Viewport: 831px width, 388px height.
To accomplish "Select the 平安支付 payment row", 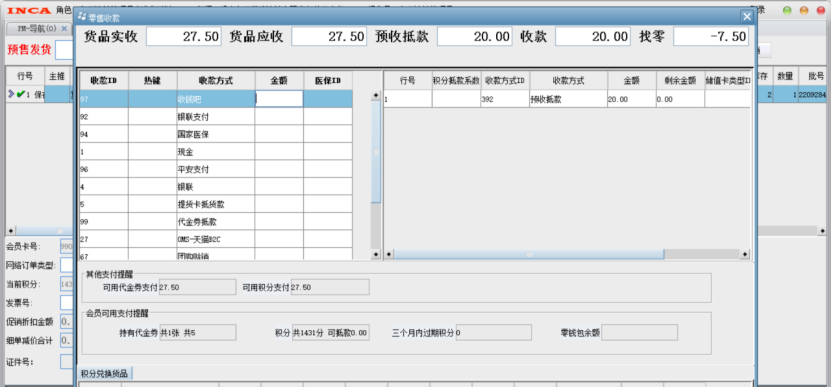I will 216,169.
